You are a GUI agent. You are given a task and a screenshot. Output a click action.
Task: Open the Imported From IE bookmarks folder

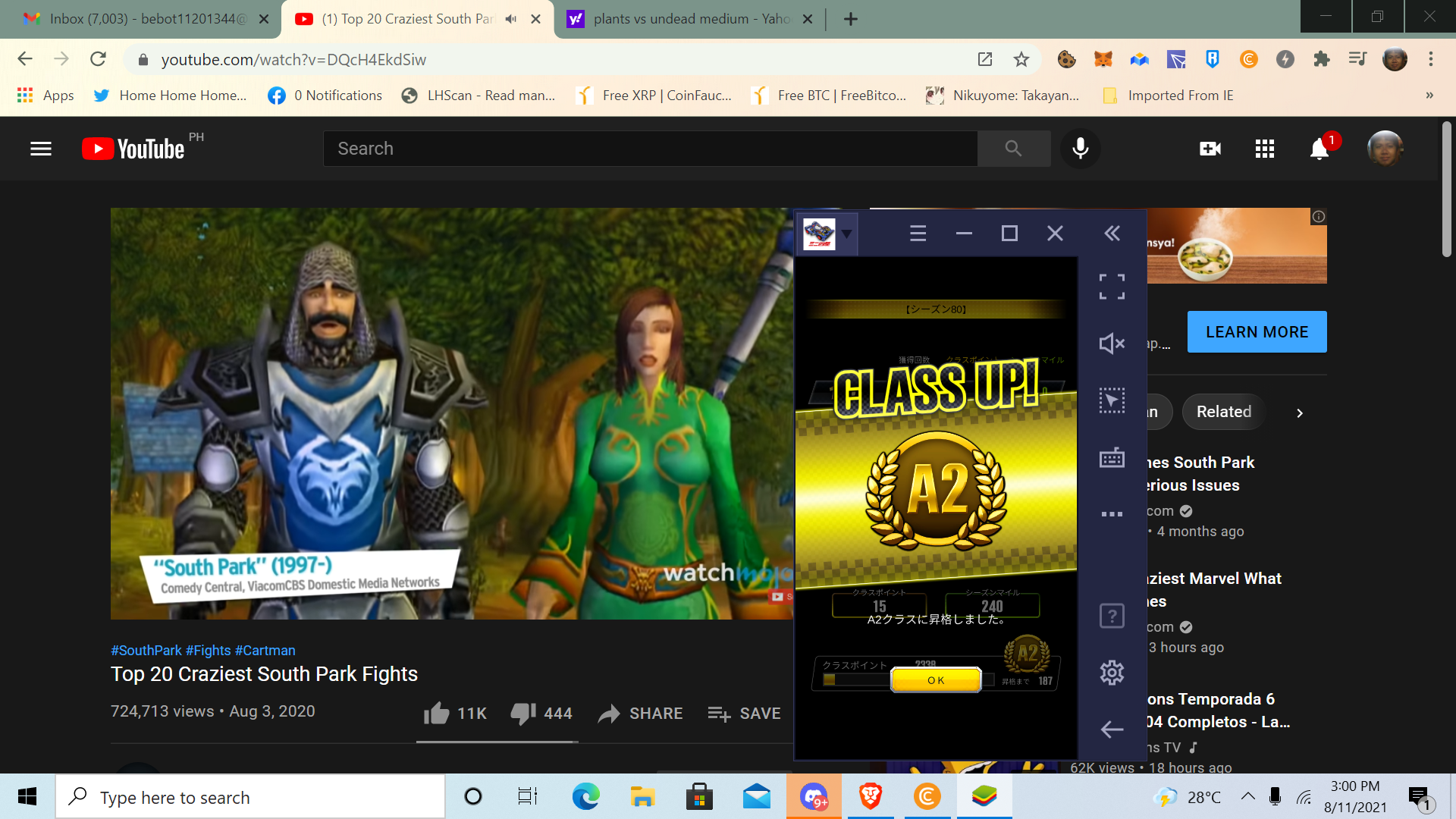pos(1169,96)
